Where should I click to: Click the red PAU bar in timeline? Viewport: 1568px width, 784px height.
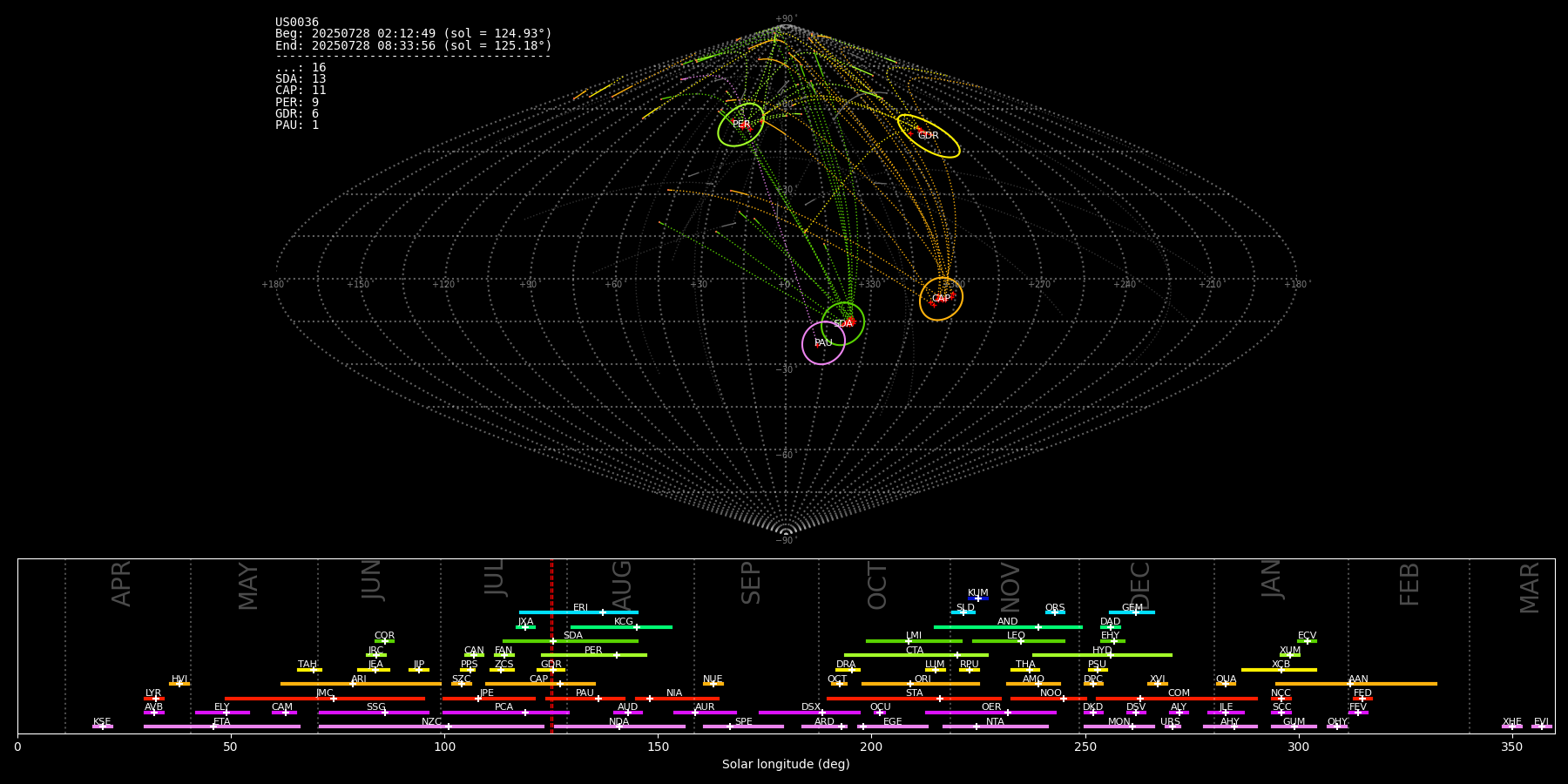[x=585, y=698]
